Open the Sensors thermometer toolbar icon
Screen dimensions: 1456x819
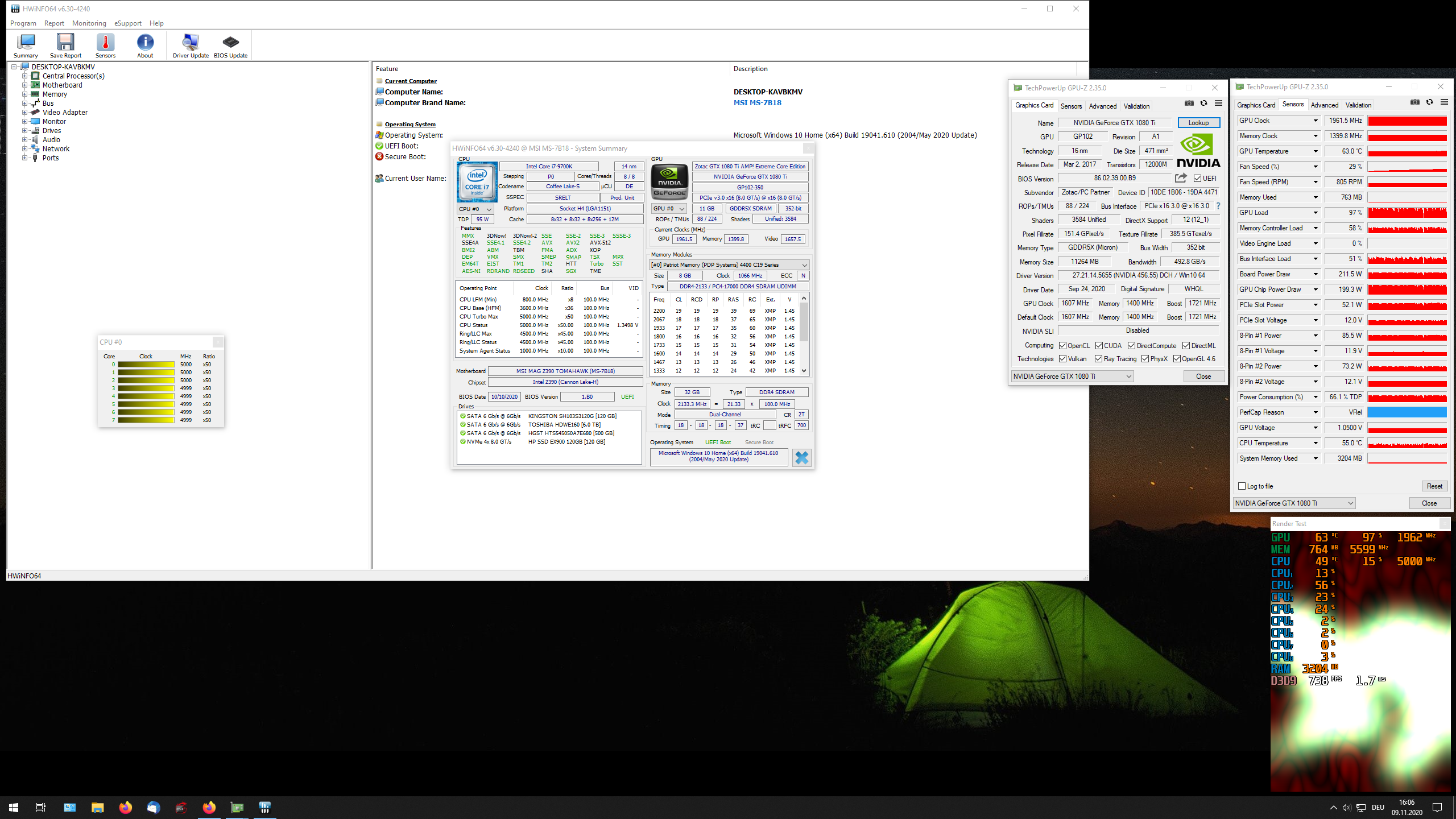point(105,45)
